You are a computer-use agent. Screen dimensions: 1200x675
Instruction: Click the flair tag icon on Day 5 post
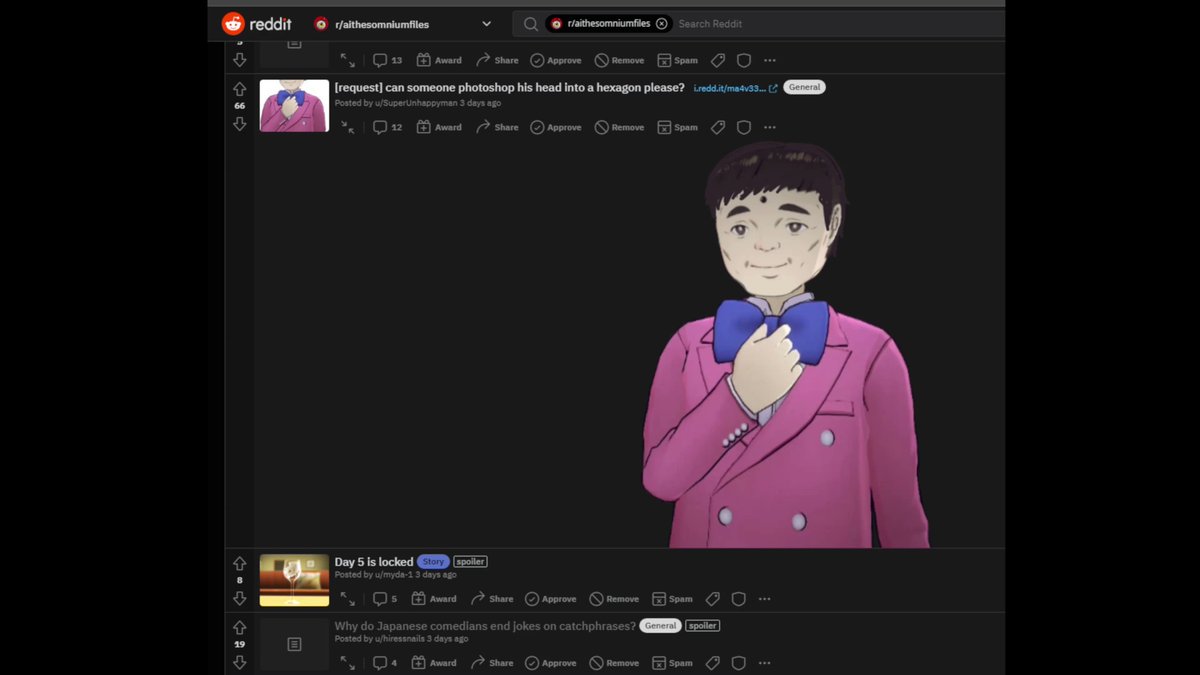point(713,599)
